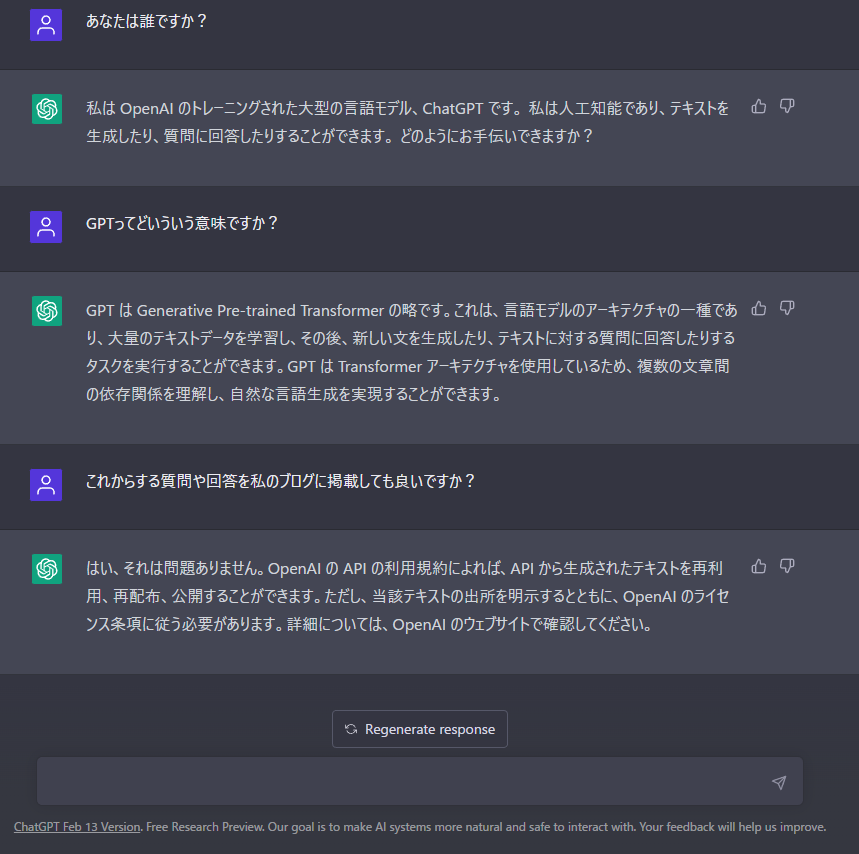
Task: Click the user question about posting to blog
Action: (x=281, y=481)
